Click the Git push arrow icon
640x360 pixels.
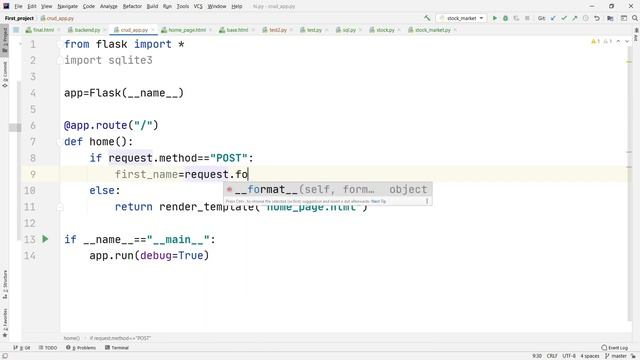pyautogui.click(x=575, y=18)
